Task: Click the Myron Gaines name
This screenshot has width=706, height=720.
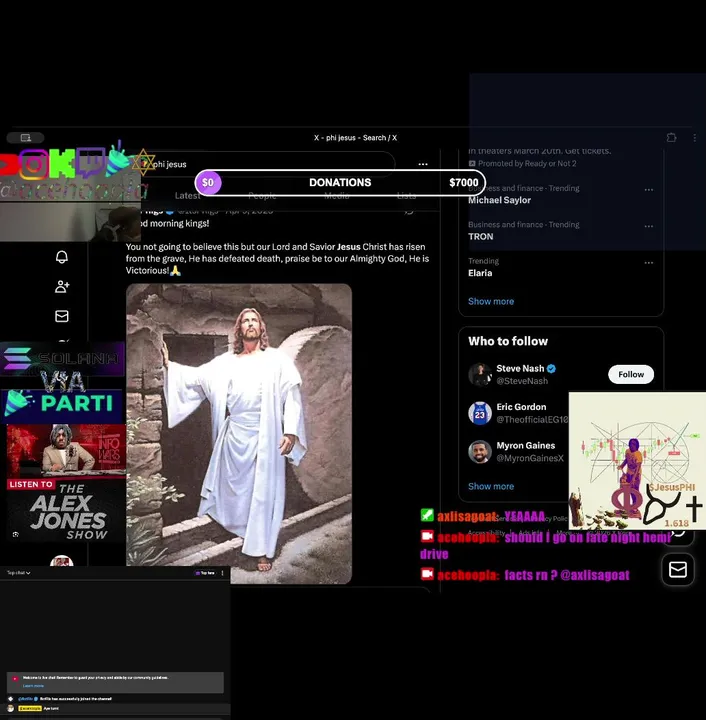Action: coord(526,445)
